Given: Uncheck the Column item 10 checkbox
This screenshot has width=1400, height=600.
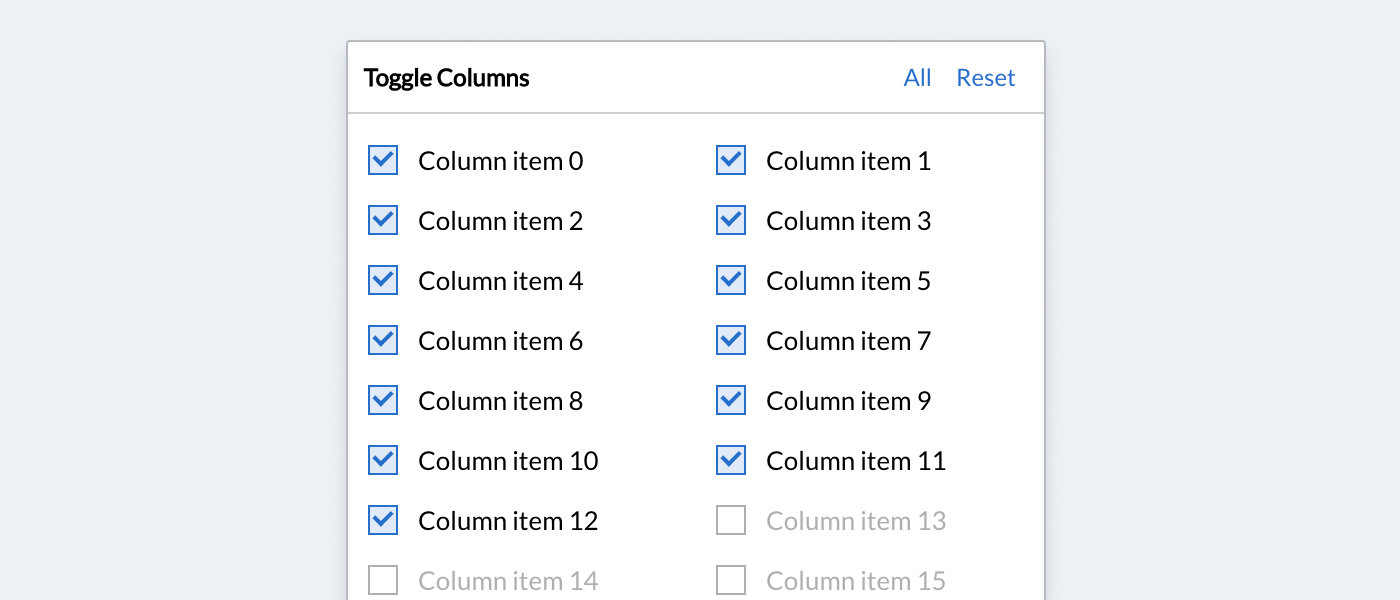Looking at the screenshot, I should tap(383, 460).
